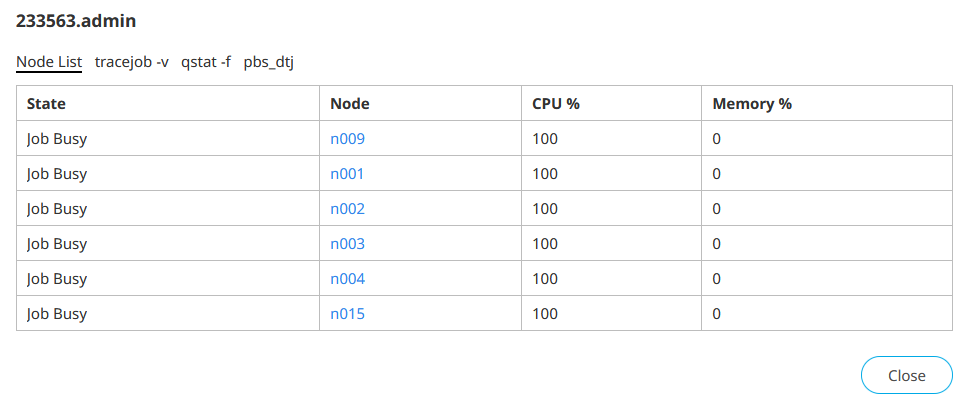The image size is (959, 409).
Task: Follow the n002 node link
Action: (348, 209)
